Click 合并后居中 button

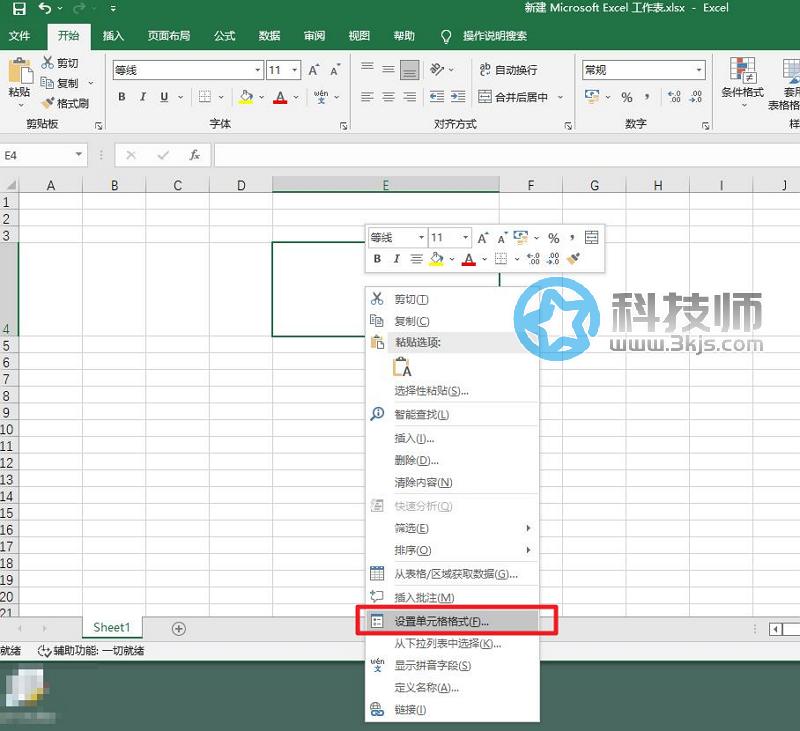point(514,96)
